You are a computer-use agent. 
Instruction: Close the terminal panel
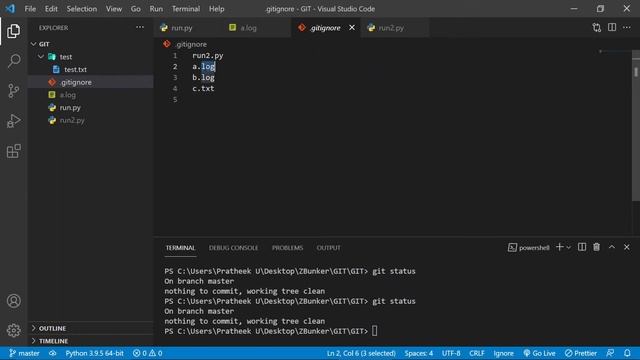627,247
